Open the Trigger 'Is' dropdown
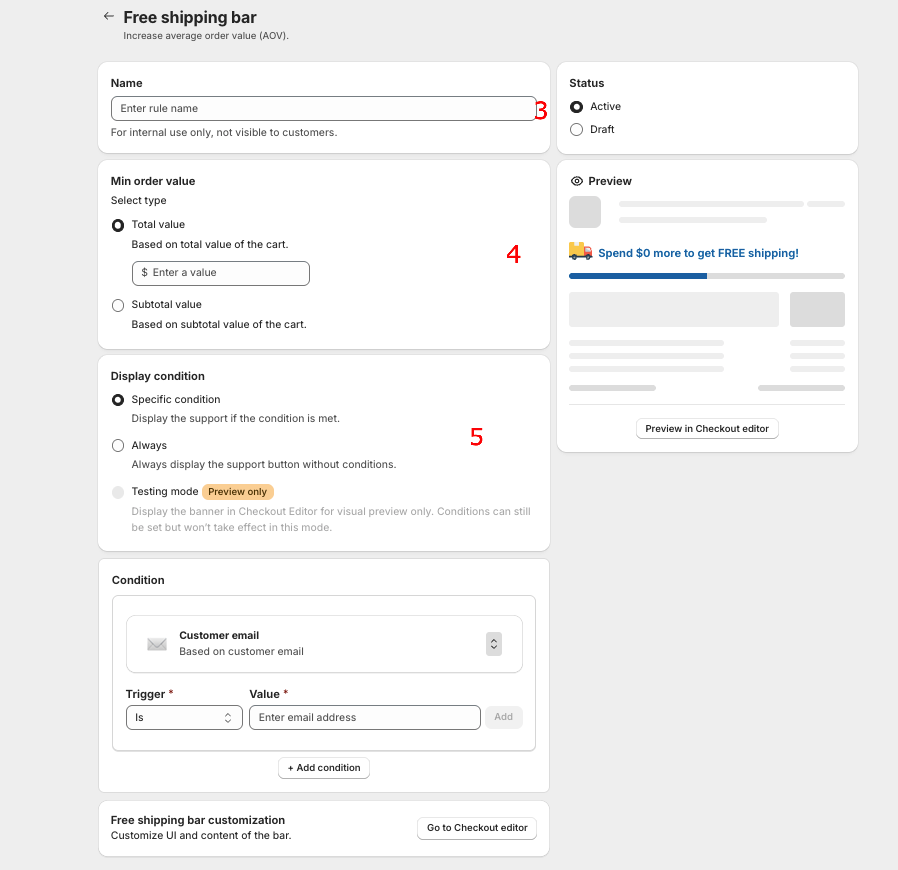 click(184, 718)
